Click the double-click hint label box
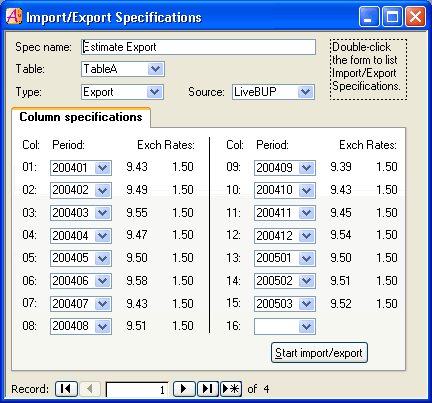Viewport: 432px width, 403px height. coord(368,69)
